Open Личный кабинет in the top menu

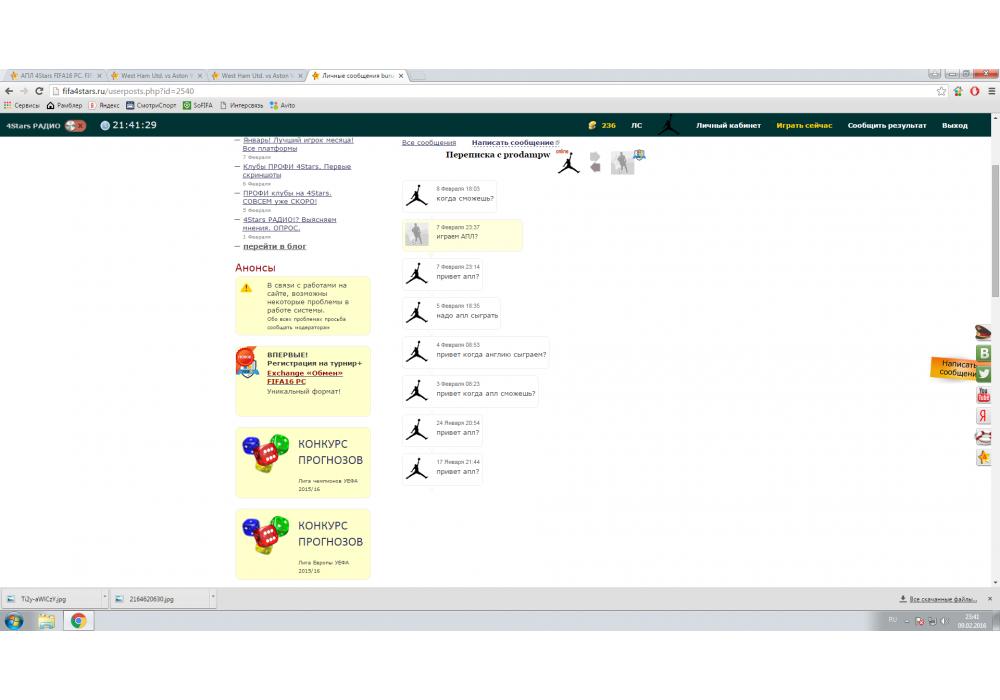coord(728,126)
